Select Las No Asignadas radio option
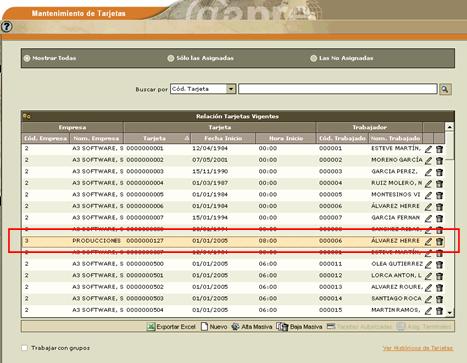 (313, 58)
